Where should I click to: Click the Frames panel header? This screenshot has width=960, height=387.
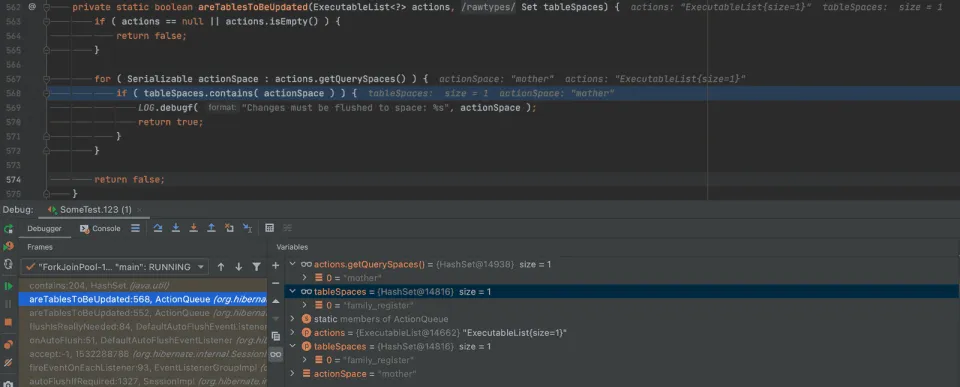(x=40, y=247)
